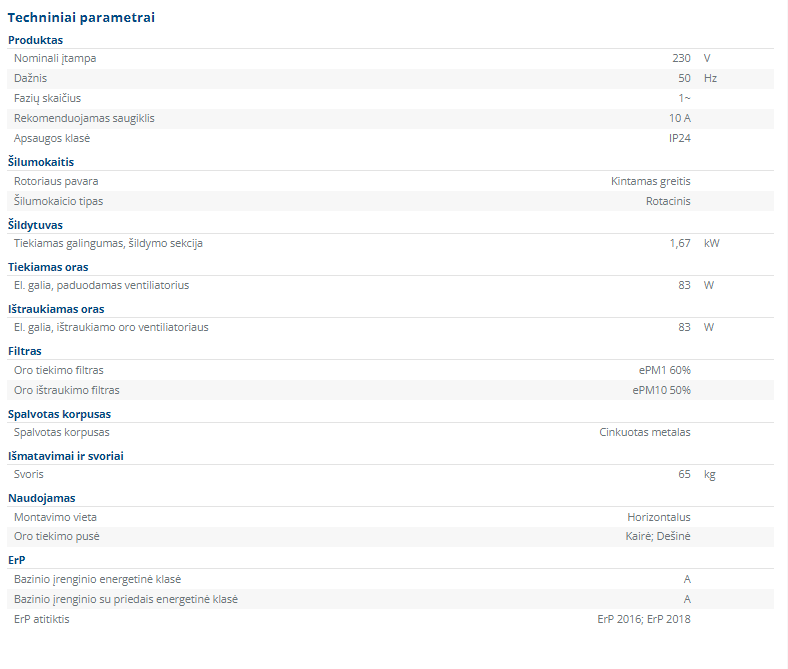The width and height of the screenshot is (788, 669).
Task: Click the Šilumokaitis section header
Action: pyautogui.click(x=41, y=162)
